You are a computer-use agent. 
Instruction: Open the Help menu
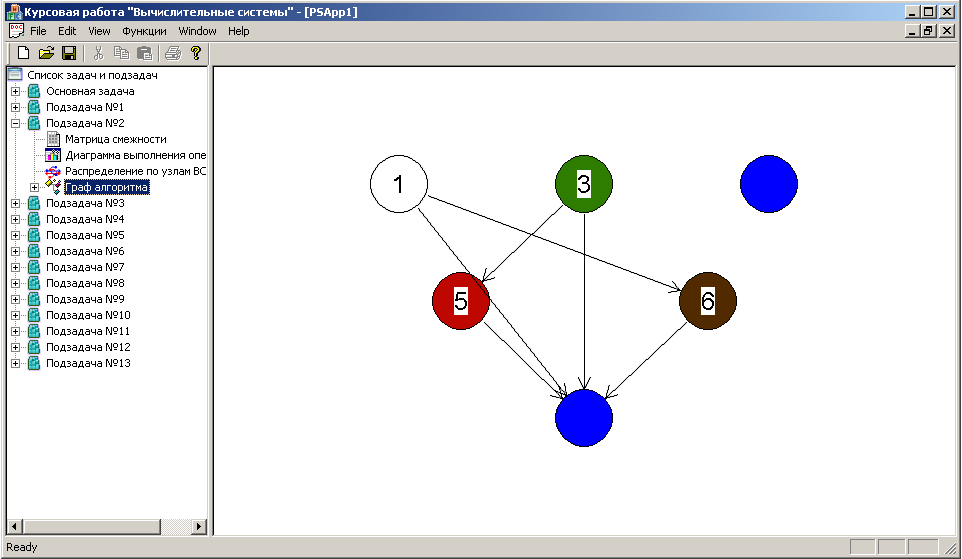(239, 31)
